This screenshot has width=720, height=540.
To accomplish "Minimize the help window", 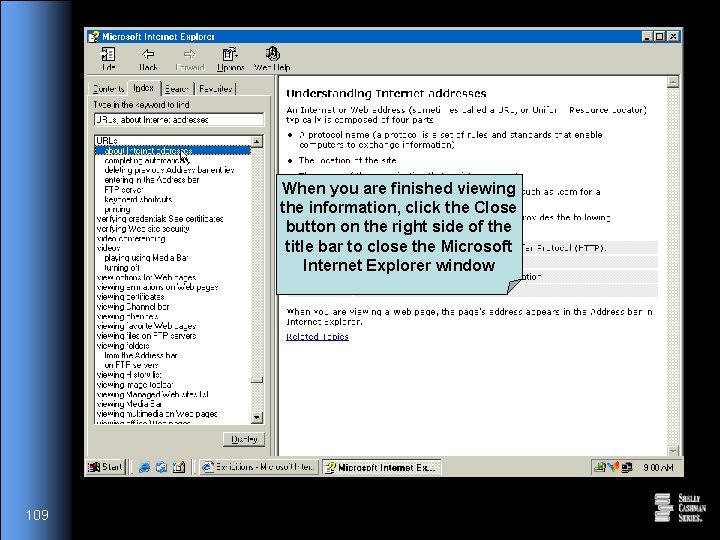I will click(647, 36).
